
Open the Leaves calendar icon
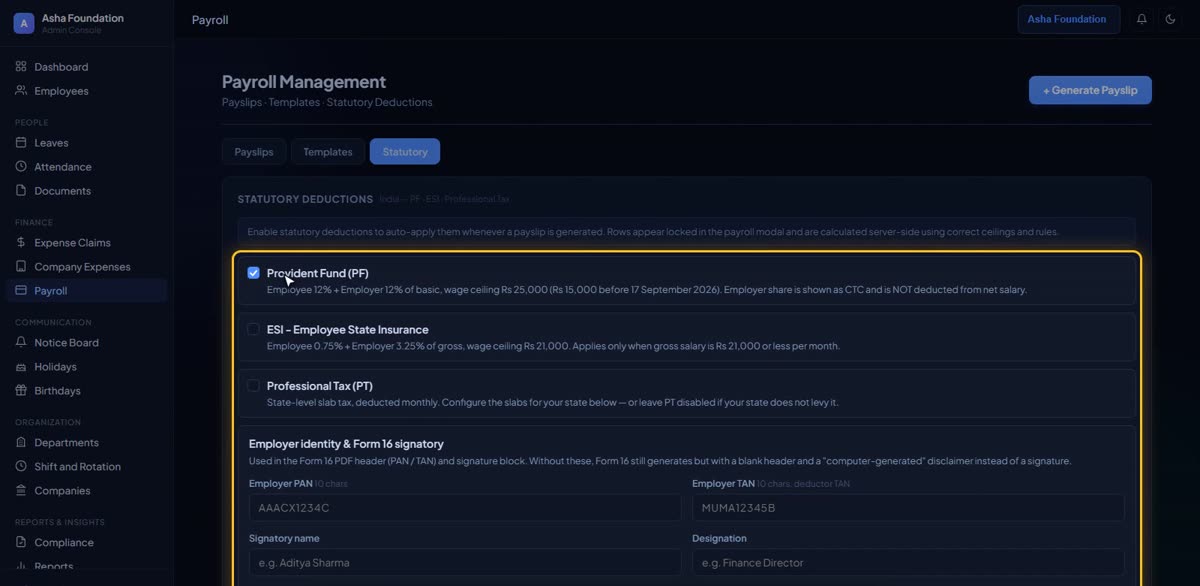click(21, 143)
